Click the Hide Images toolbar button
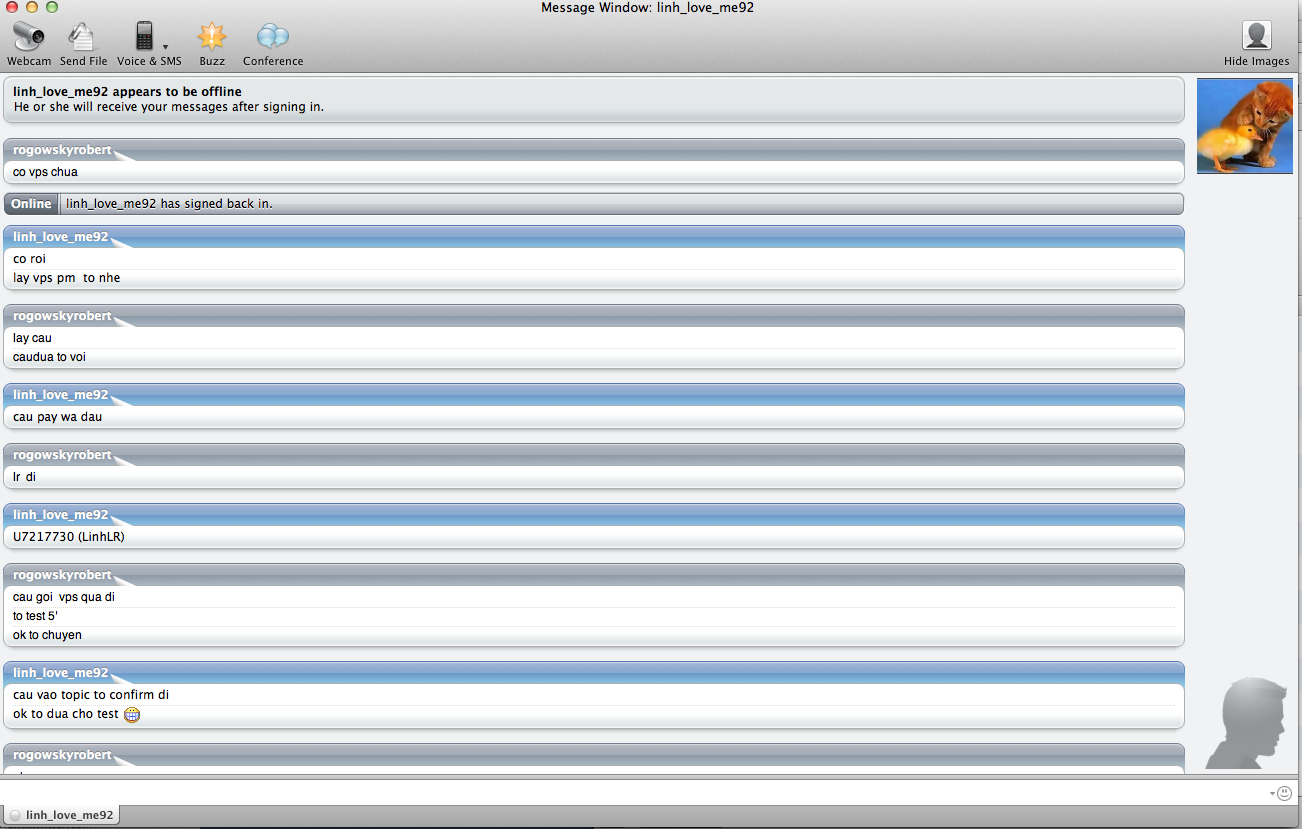This screenshot has width=1302, height=829. click(x=1256, y=45)
